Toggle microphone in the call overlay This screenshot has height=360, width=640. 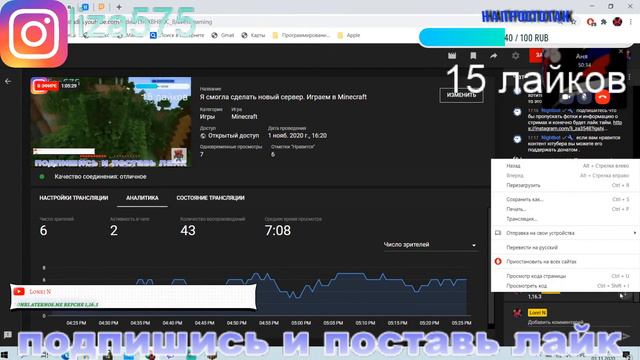point(584,97)
